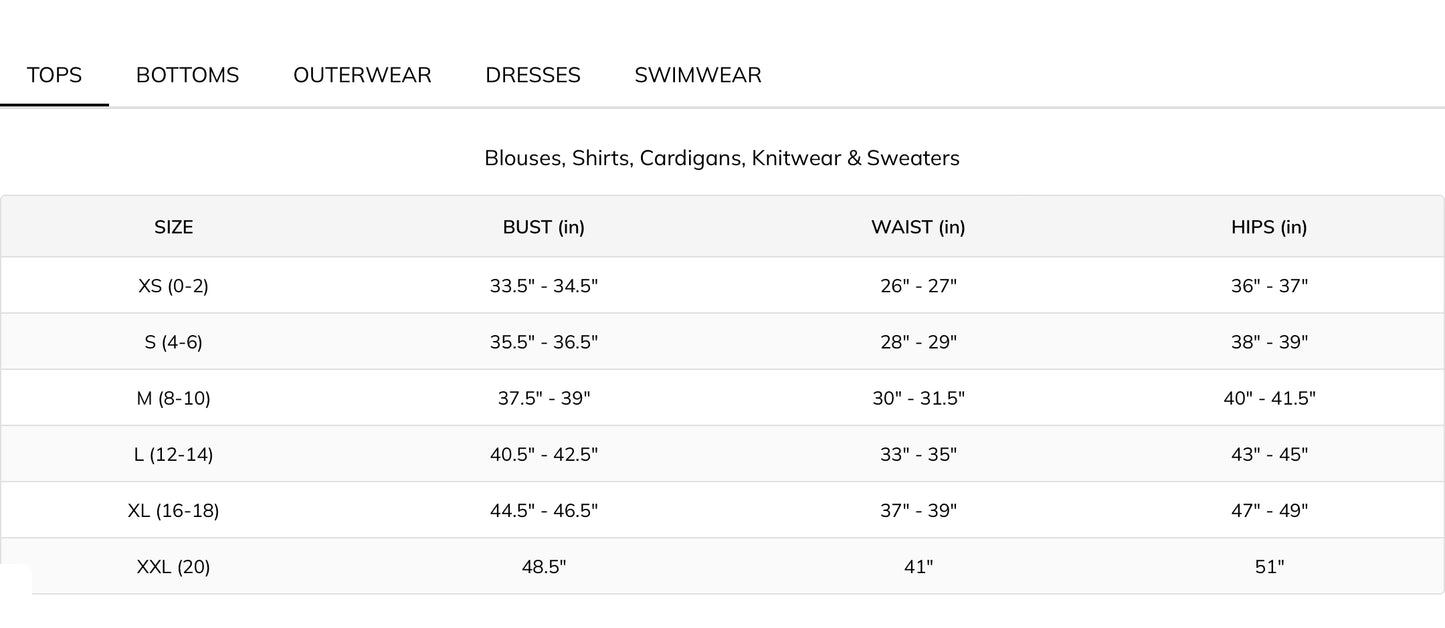The width and height of the screenshot is (1445, 628).
Task: Click the HIPS (in) column header
Action: pyautogui.click(x=1269, y=227)
